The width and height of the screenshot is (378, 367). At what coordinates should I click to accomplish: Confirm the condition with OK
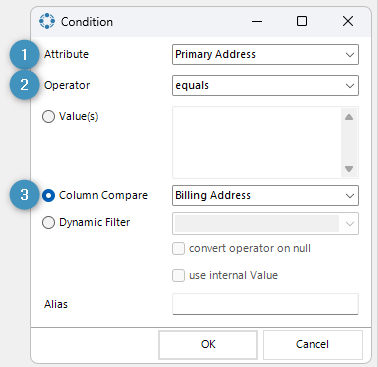208,344
